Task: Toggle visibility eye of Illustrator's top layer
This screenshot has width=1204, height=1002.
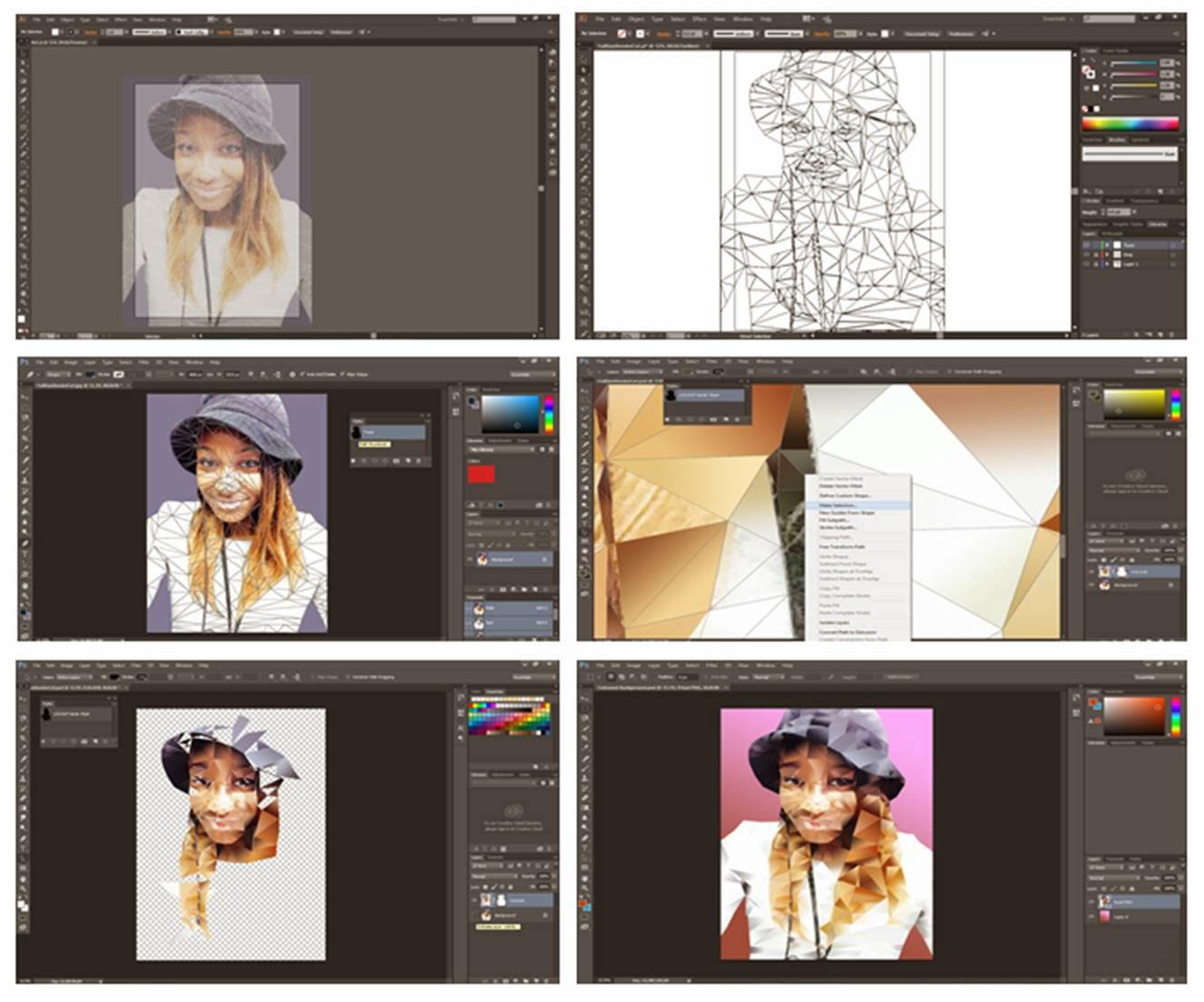Action: (x=1087, y=245)
